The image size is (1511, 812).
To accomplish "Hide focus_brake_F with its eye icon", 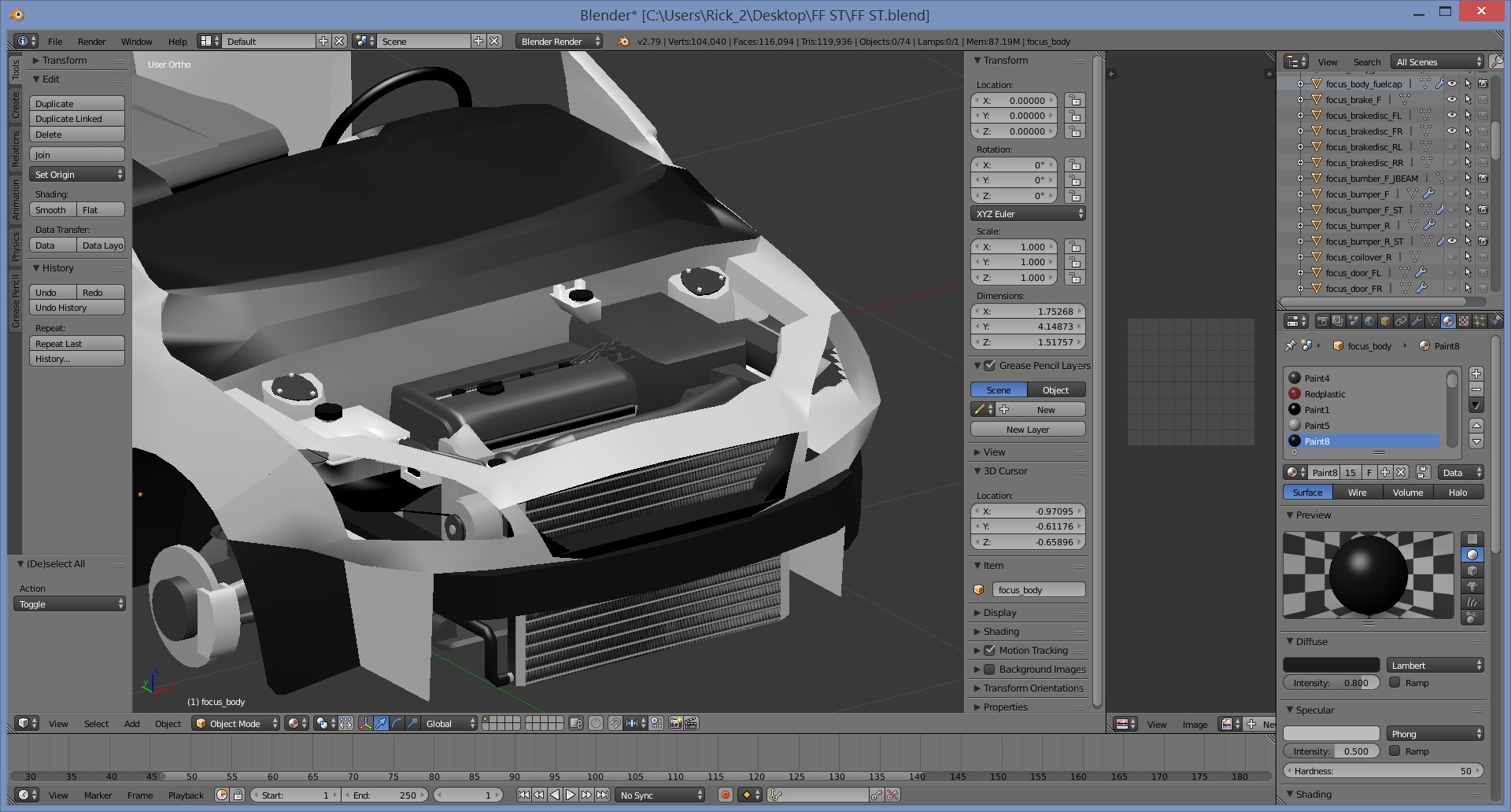I will coord(1452,99).
